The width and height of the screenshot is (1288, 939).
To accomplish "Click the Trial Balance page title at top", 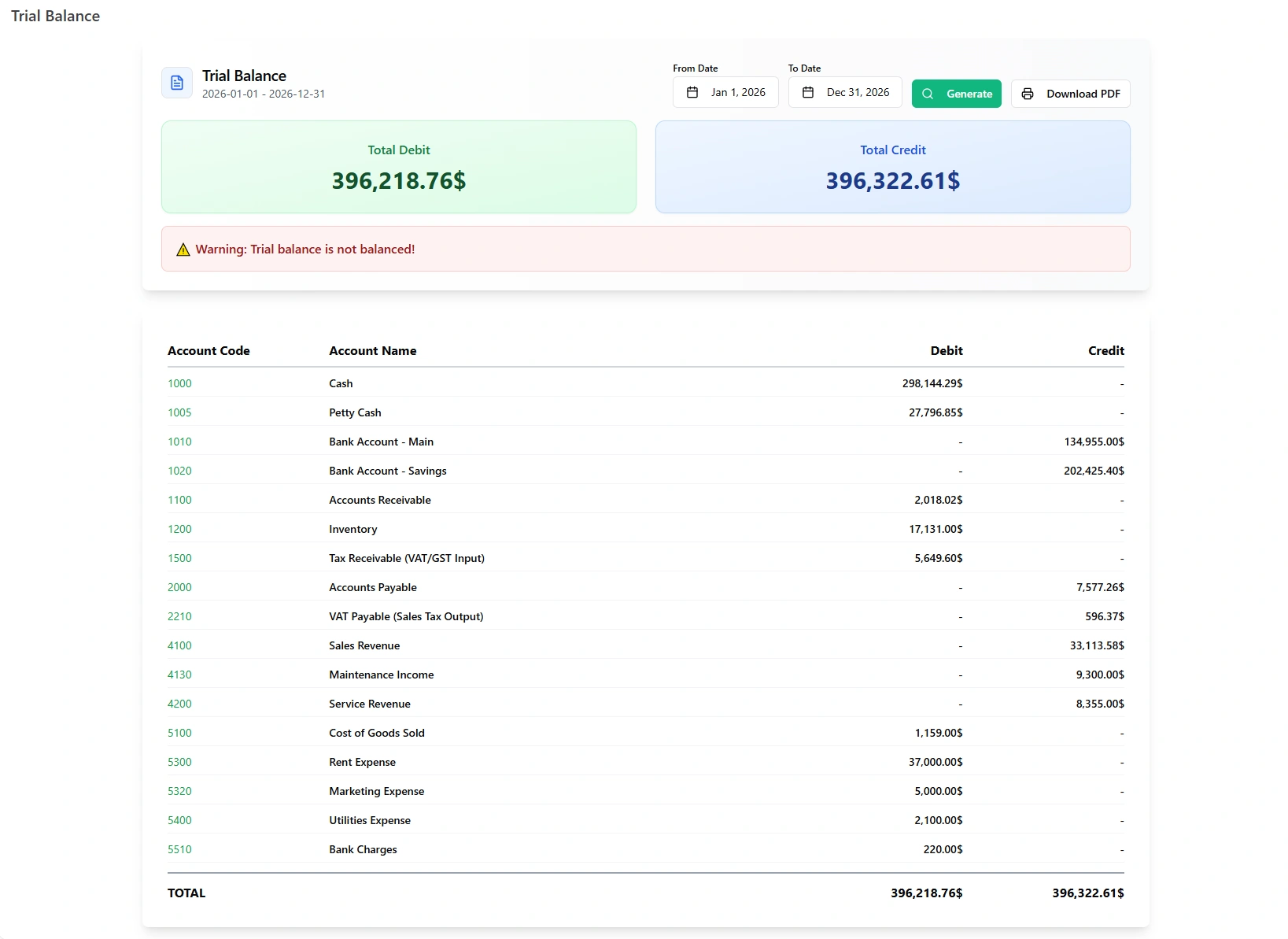I will 56,16.
